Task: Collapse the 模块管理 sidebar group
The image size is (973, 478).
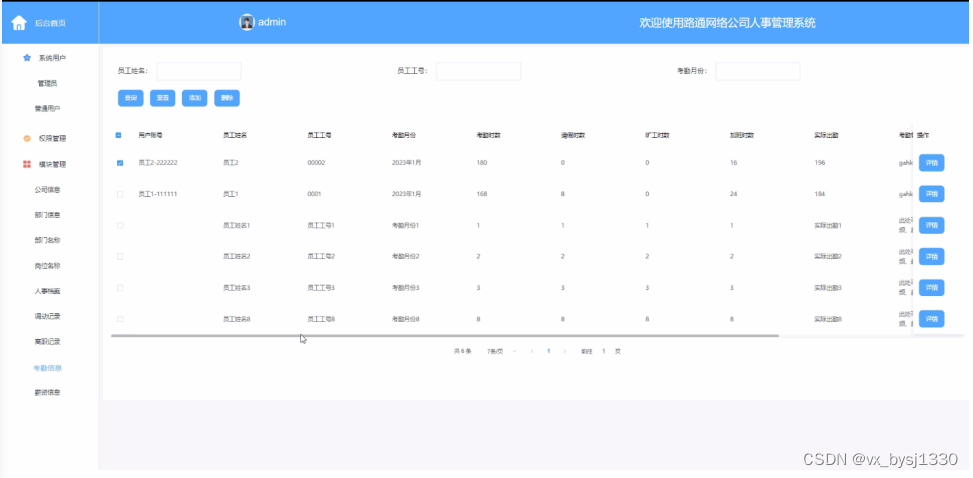Action: click(52, 165)
